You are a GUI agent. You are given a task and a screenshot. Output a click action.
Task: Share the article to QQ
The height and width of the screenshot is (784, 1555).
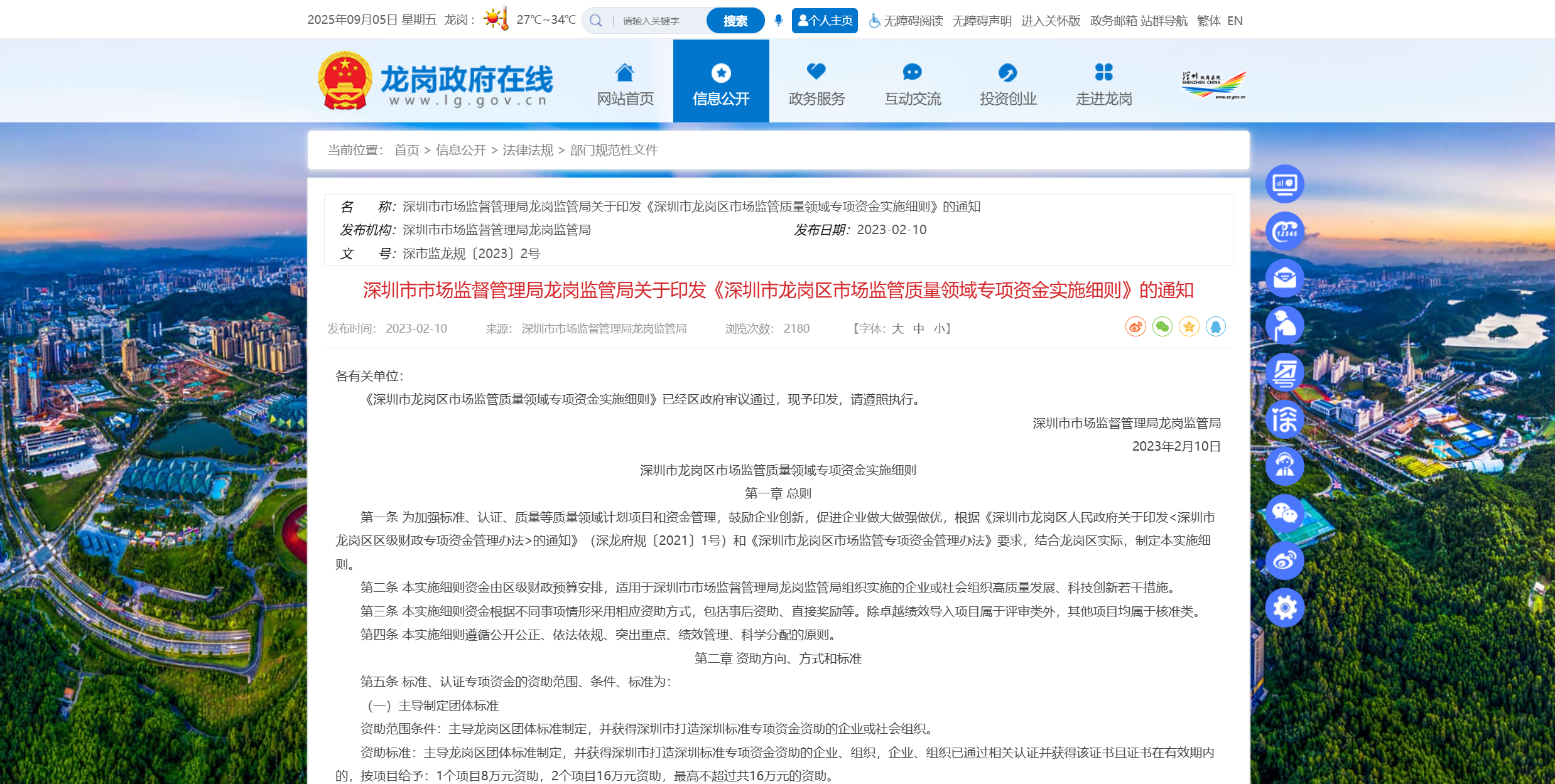1215,327
